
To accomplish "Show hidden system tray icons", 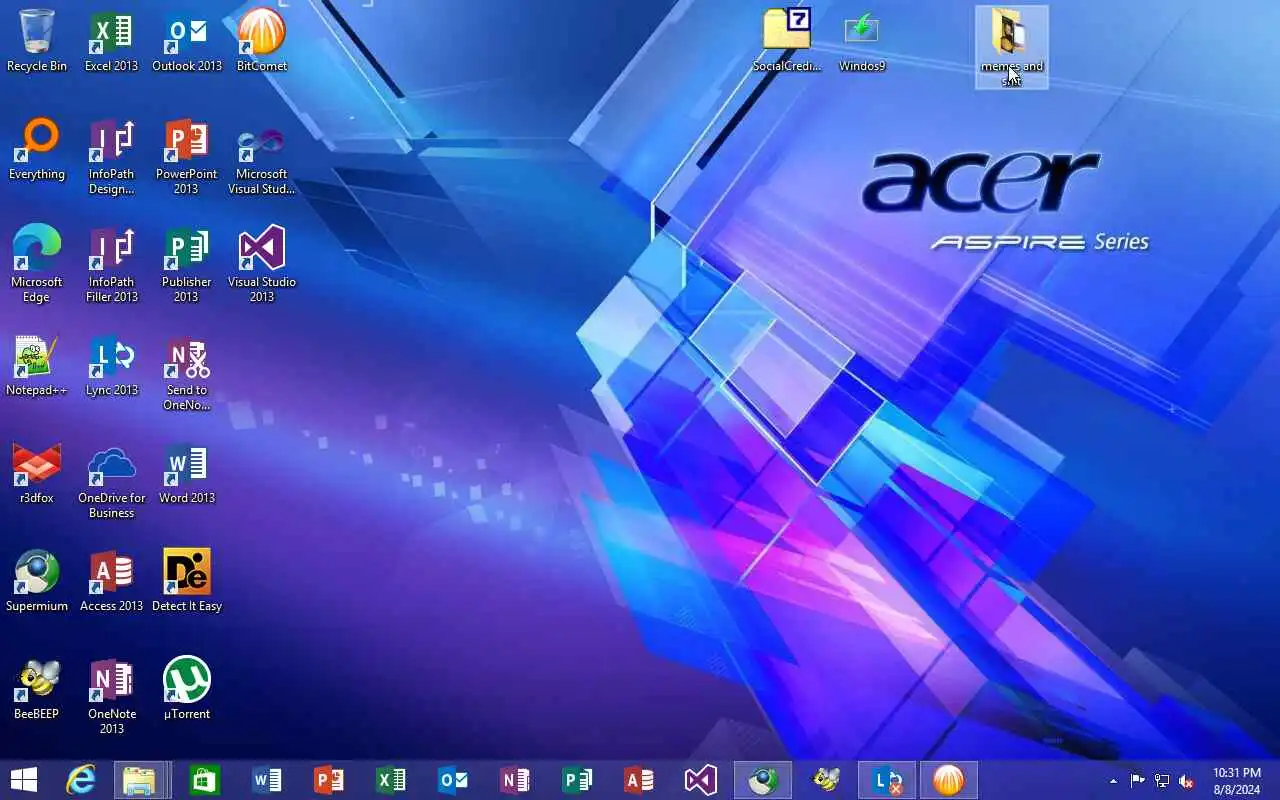I will 1113,781.
